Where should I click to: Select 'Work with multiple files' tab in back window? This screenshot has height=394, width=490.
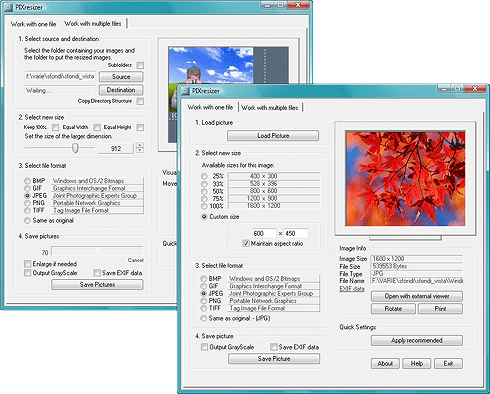tap(93, 24)
